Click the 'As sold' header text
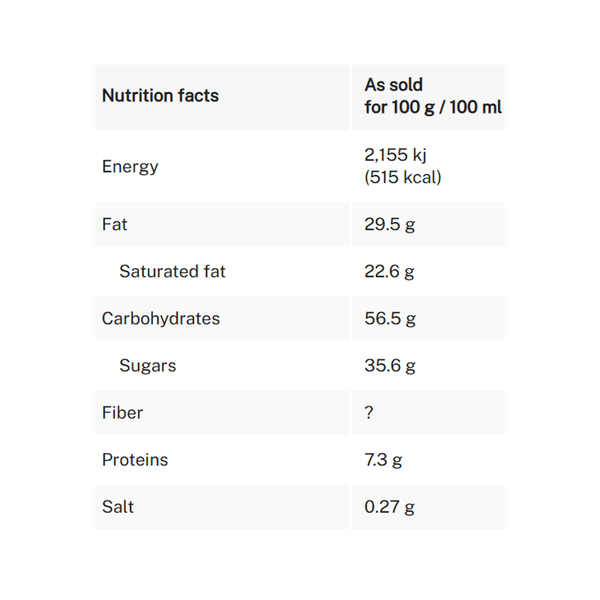This screenshot has height=600, width=600. point(394,86)
